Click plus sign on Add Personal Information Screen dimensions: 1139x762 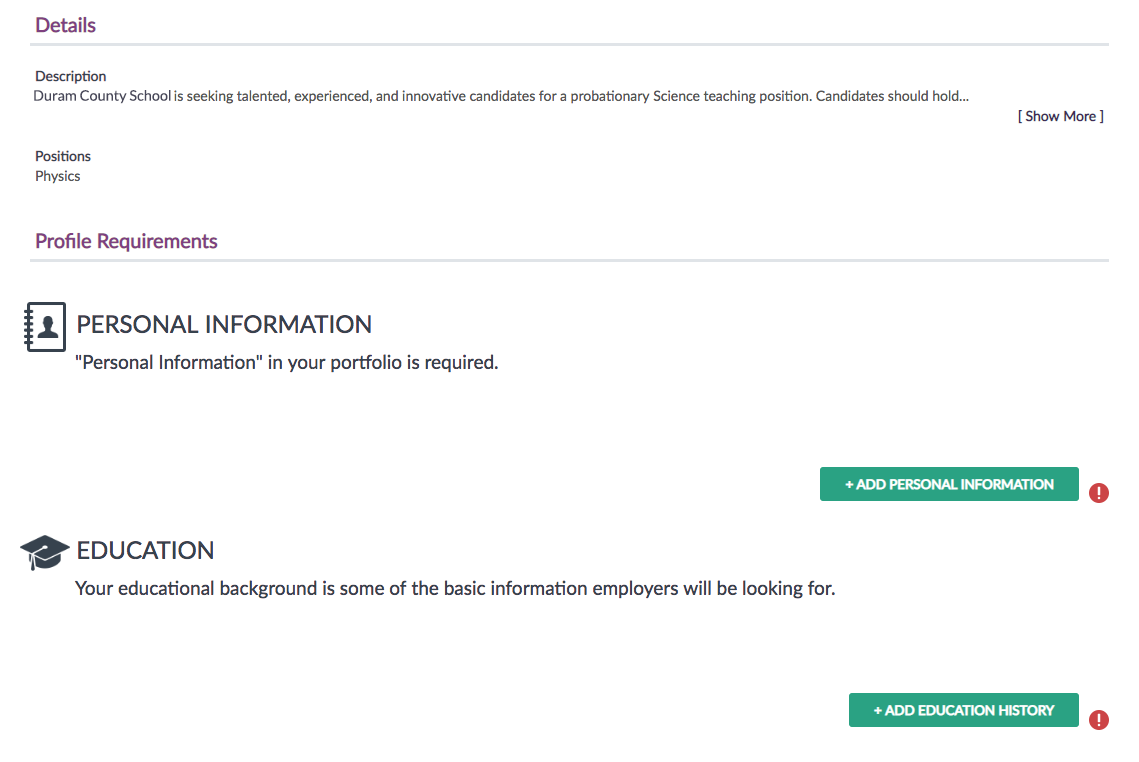[849, 485]
